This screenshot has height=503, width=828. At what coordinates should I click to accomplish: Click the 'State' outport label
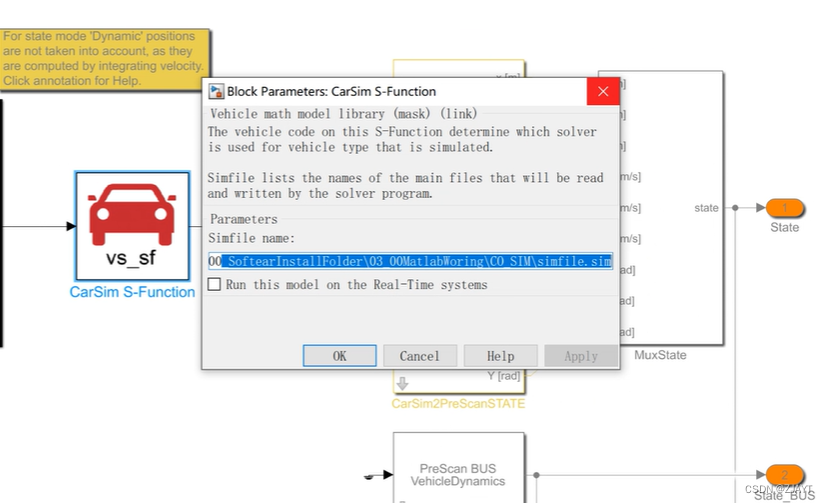pos(784,227)
